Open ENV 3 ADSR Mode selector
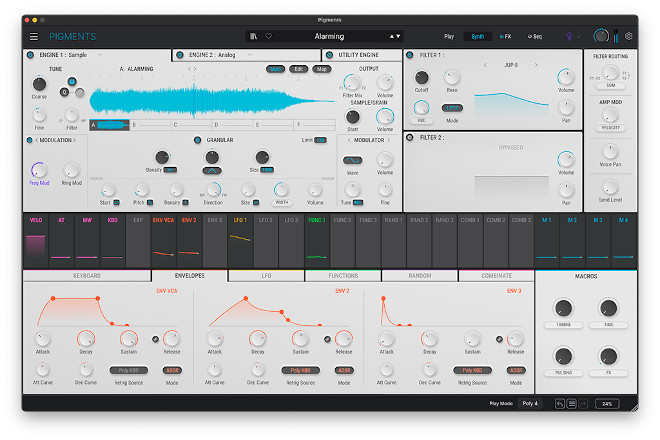The image size is (660, 440). point(516,371)
